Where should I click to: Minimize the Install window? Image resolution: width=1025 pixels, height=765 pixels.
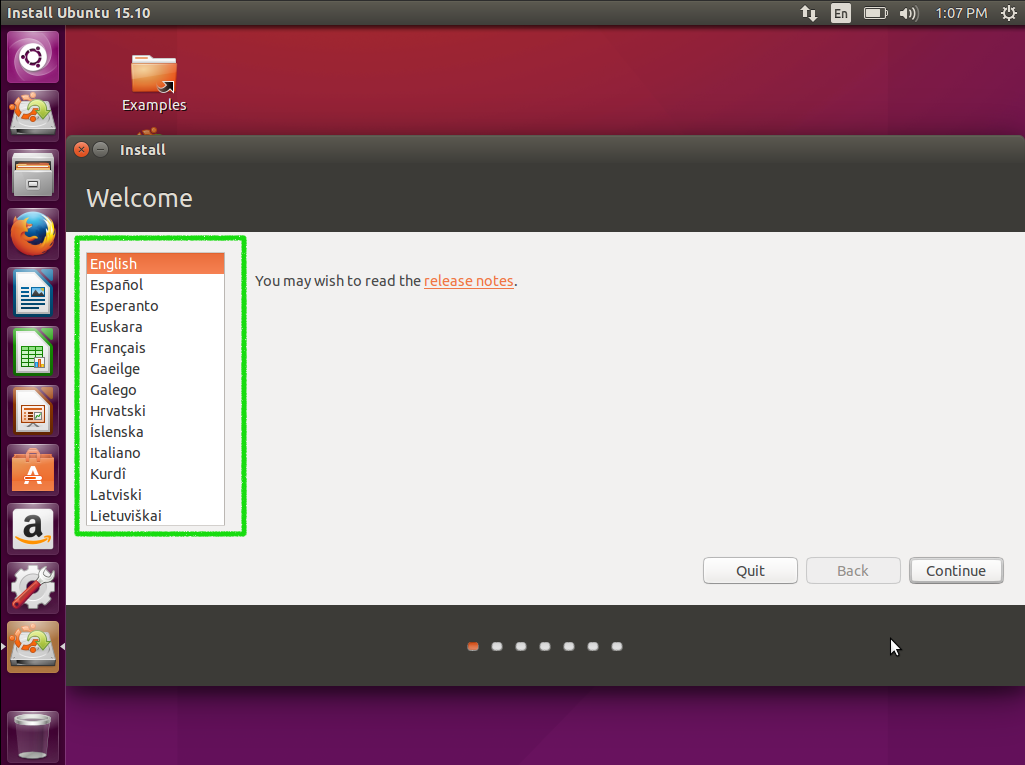click(101, 150)
